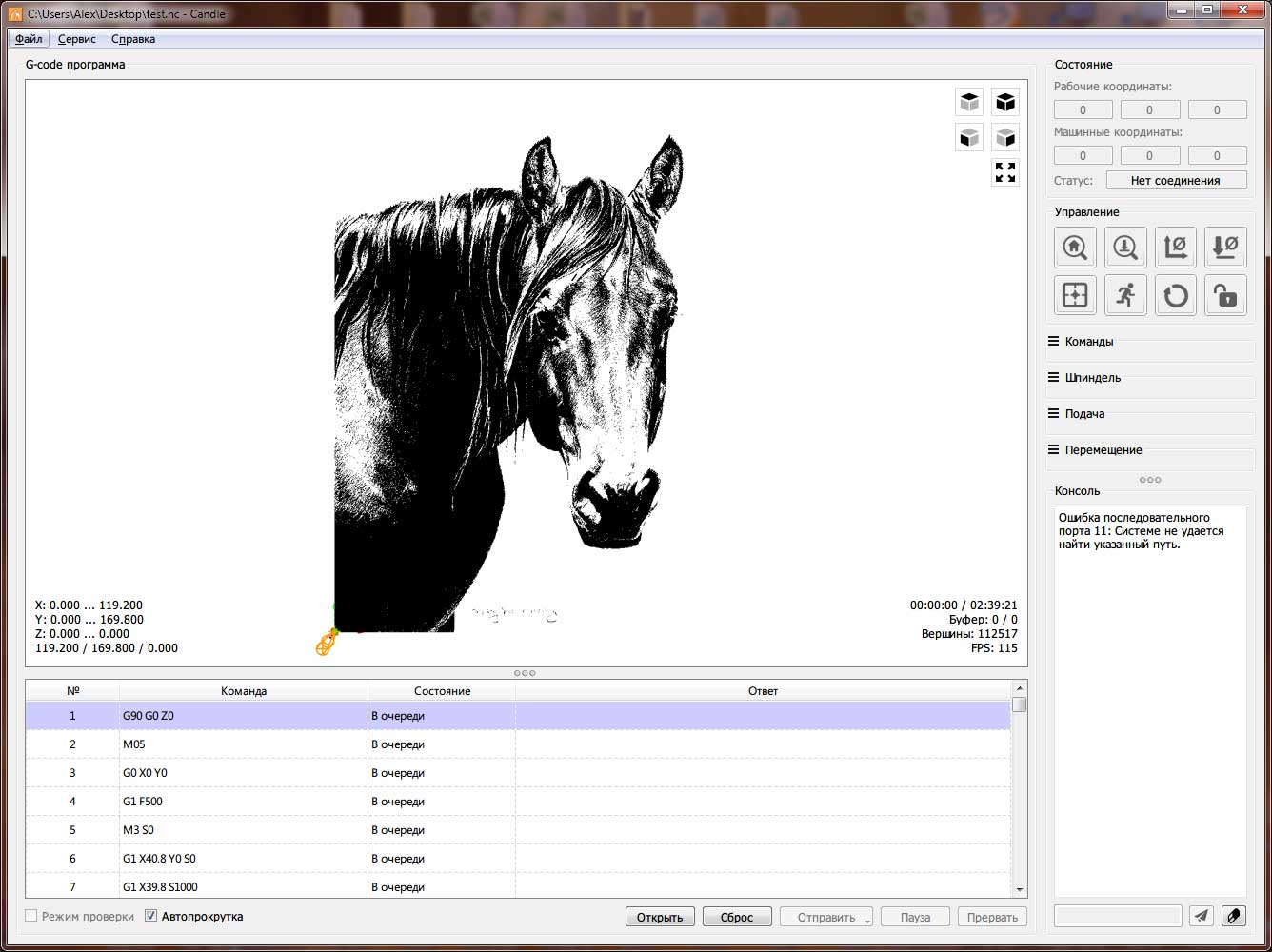Open the Справка menu
The image size is (1272, 952).
133,39
